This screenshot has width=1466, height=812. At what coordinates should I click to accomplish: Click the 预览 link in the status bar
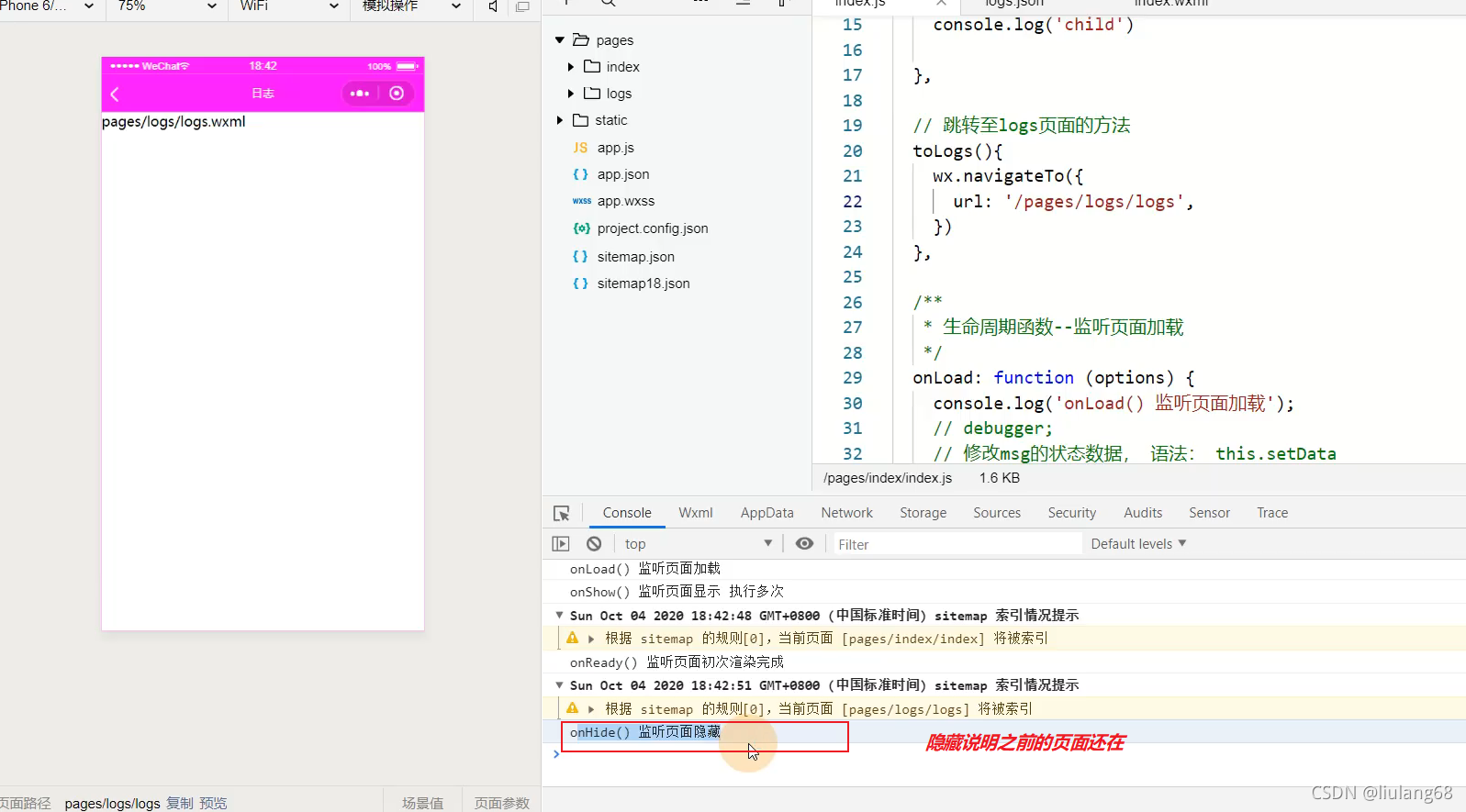213,803
